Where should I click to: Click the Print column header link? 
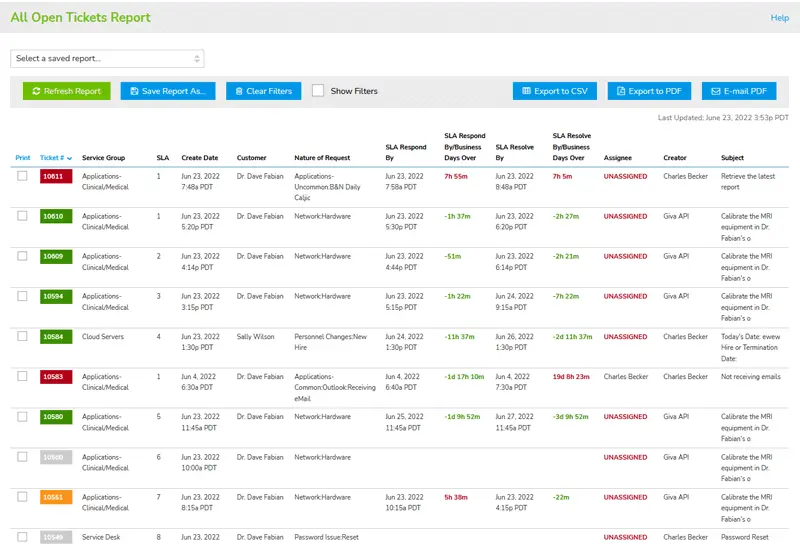coord(23,158)
